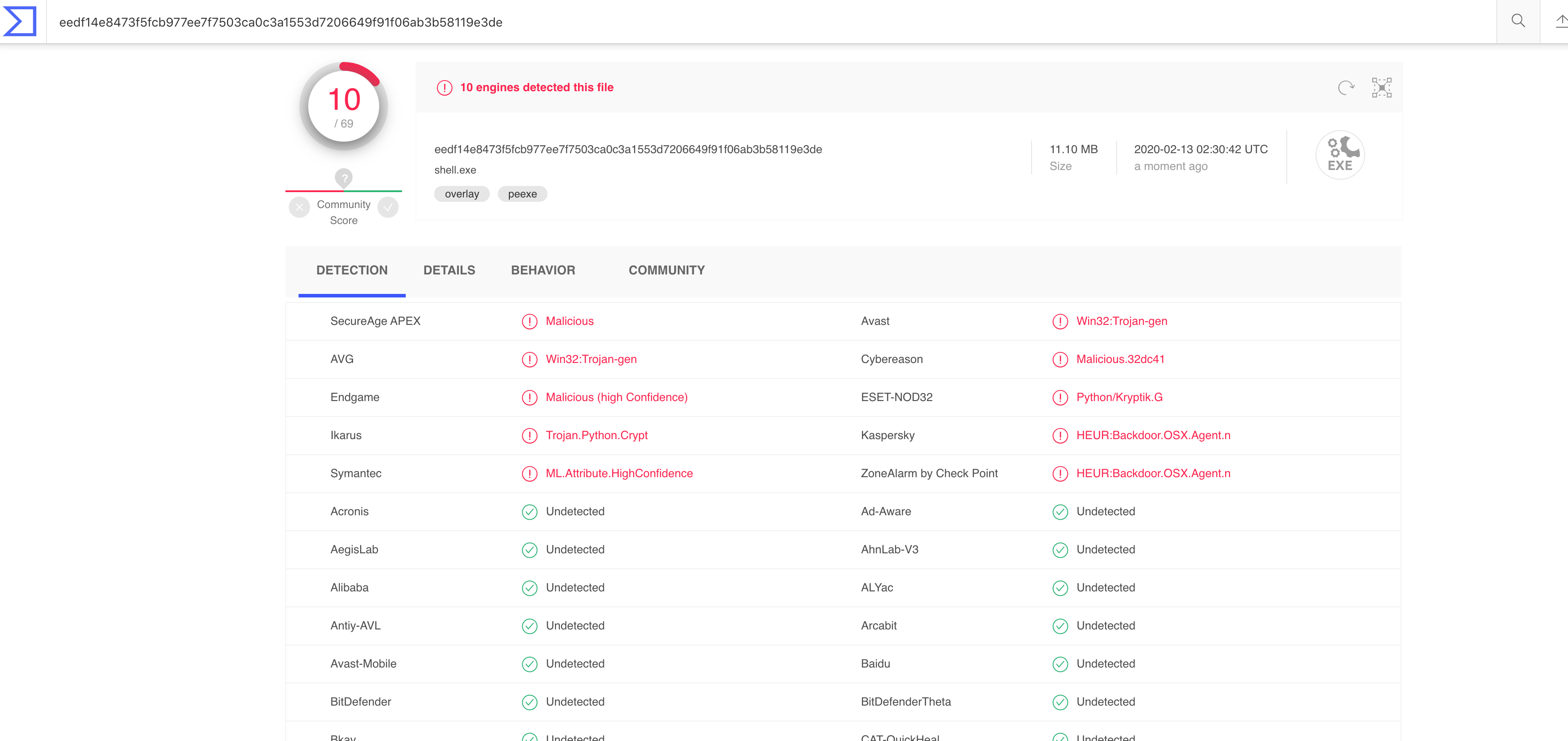Open the DETAILS tab
This screenshot has height=741, width=1568.
point(449,270)
